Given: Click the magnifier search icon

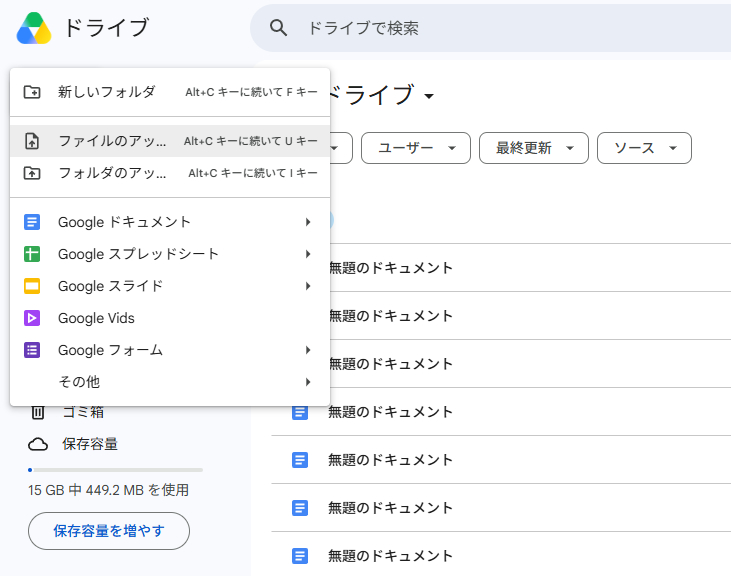Looking at the screenshot, I should point(278,28).
